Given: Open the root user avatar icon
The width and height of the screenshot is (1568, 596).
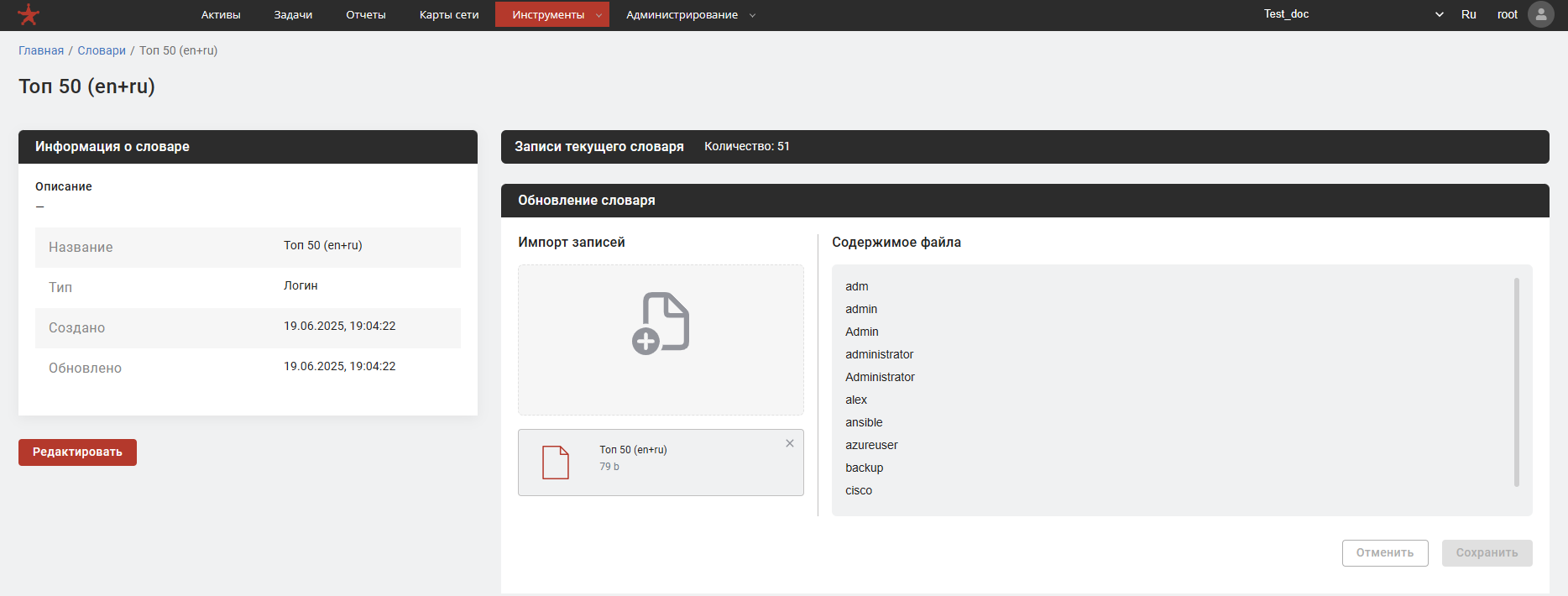Looking at the screenshot, I should pos(1541,14).
